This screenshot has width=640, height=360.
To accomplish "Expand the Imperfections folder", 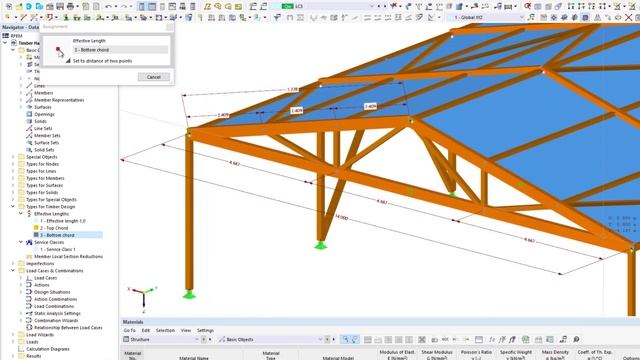I will (x=13, y=264).
